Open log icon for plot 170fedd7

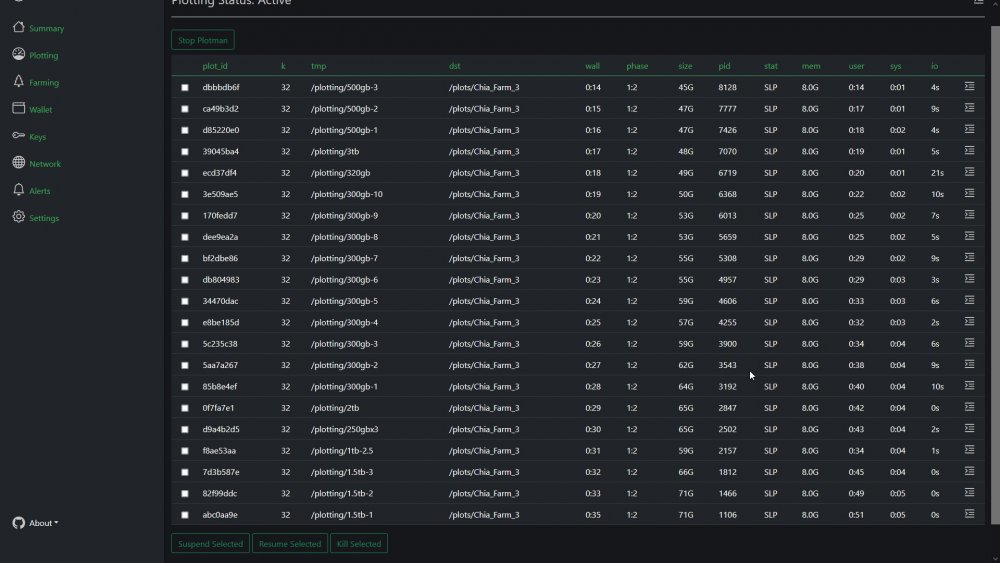click(969, 214)
